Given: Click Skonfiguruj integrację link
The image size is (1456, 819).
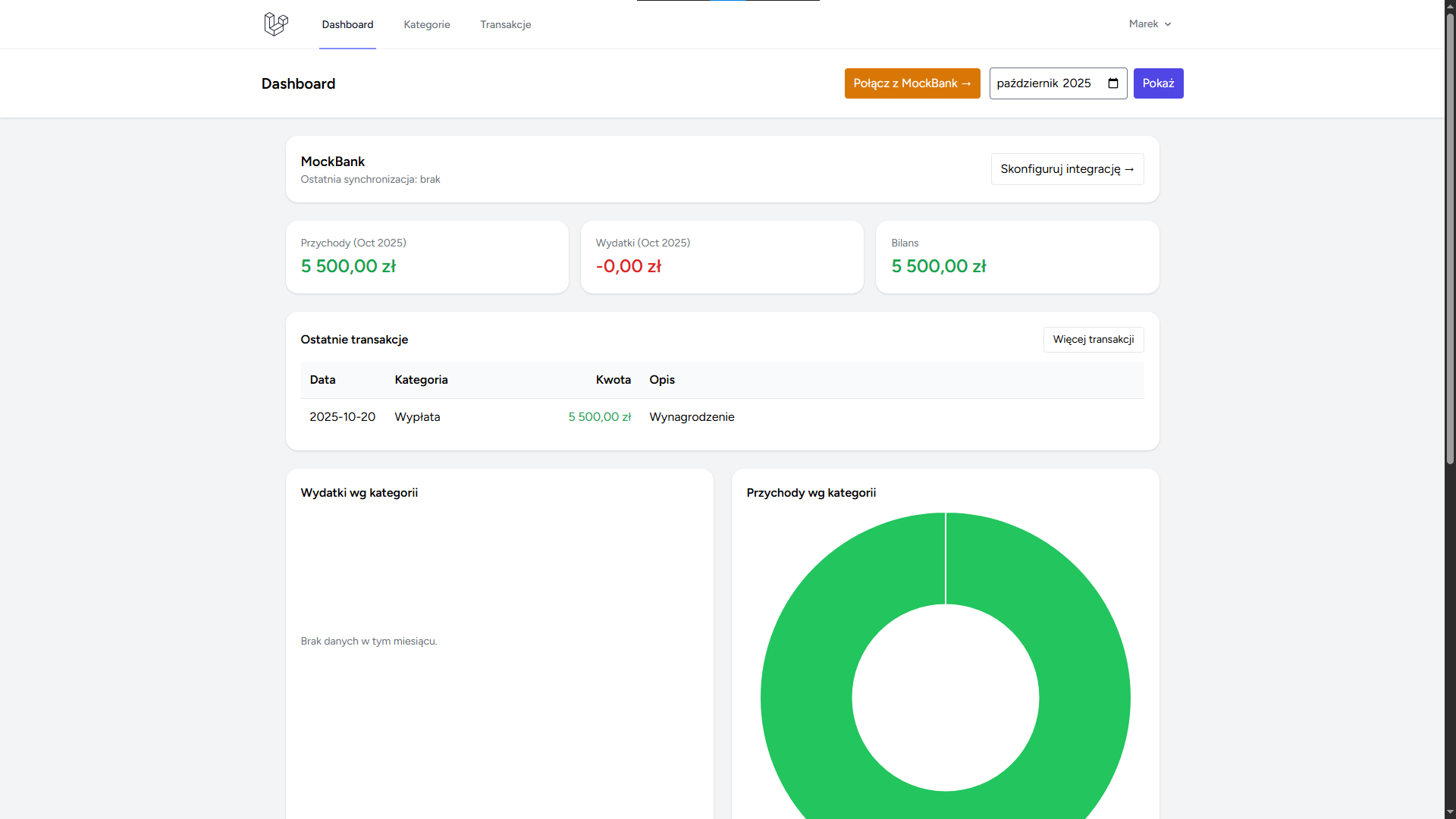Looking at the screenshot, I should tap(1067, 169).
